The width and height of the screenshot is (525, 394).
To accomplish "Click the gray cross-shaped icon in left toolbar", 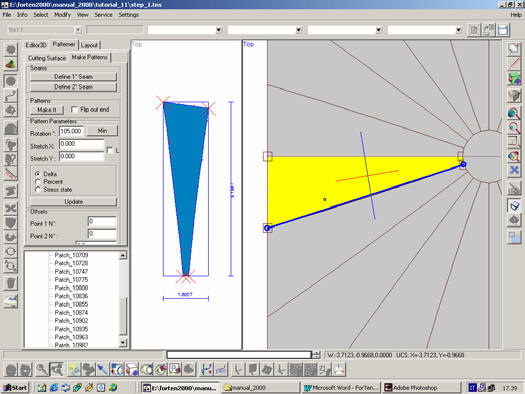I will point(11,208).
